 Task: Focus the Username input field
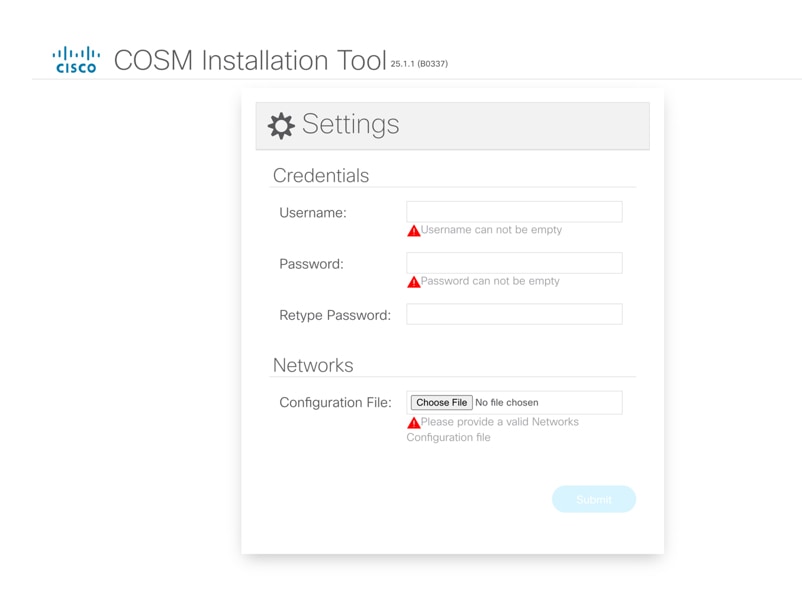point(514,212)
